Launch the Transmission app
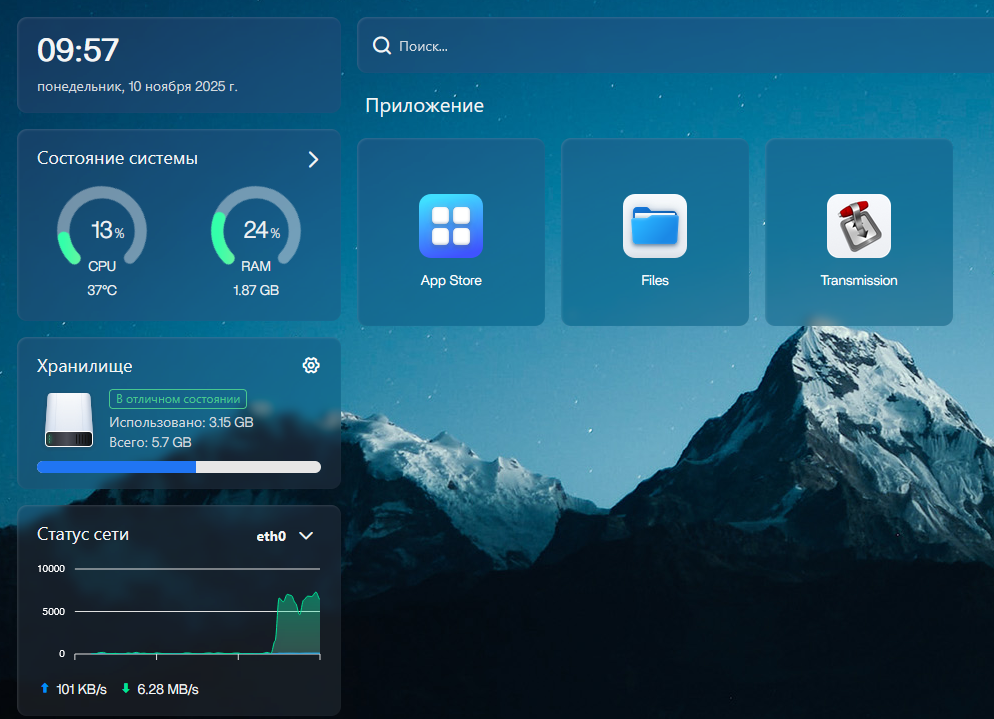994x719 pixels. [859, 232]
